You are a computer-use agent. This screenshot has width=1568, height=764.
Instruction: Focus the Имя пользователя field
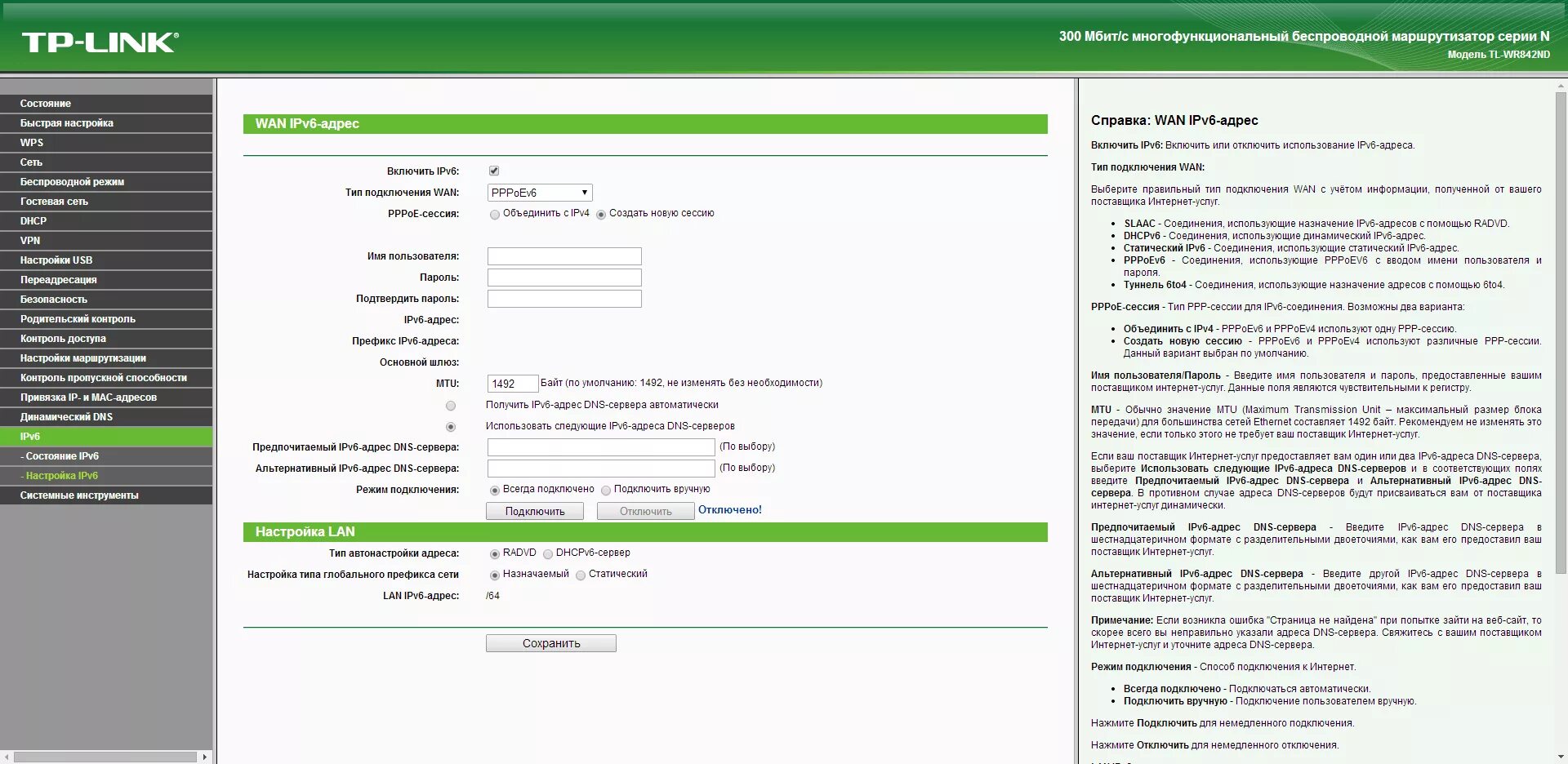pos(564,256)
